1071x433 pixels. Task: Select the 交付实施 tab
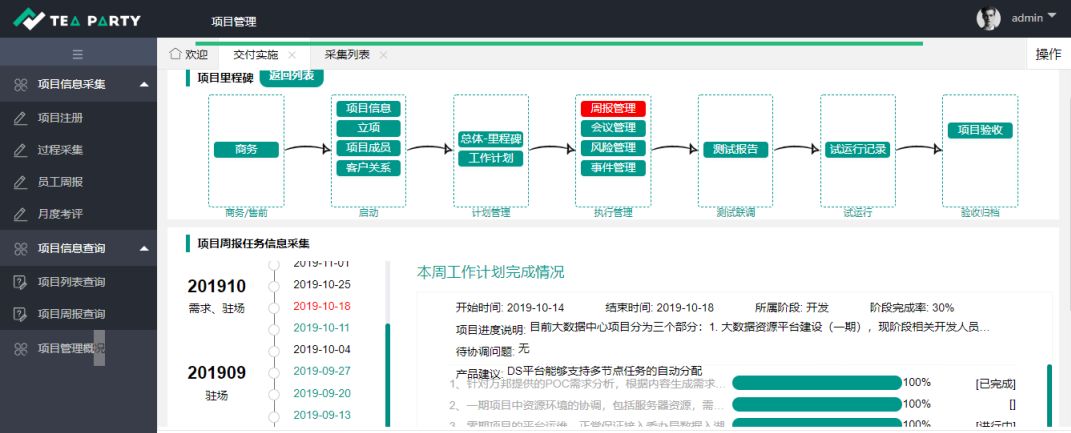255,55
